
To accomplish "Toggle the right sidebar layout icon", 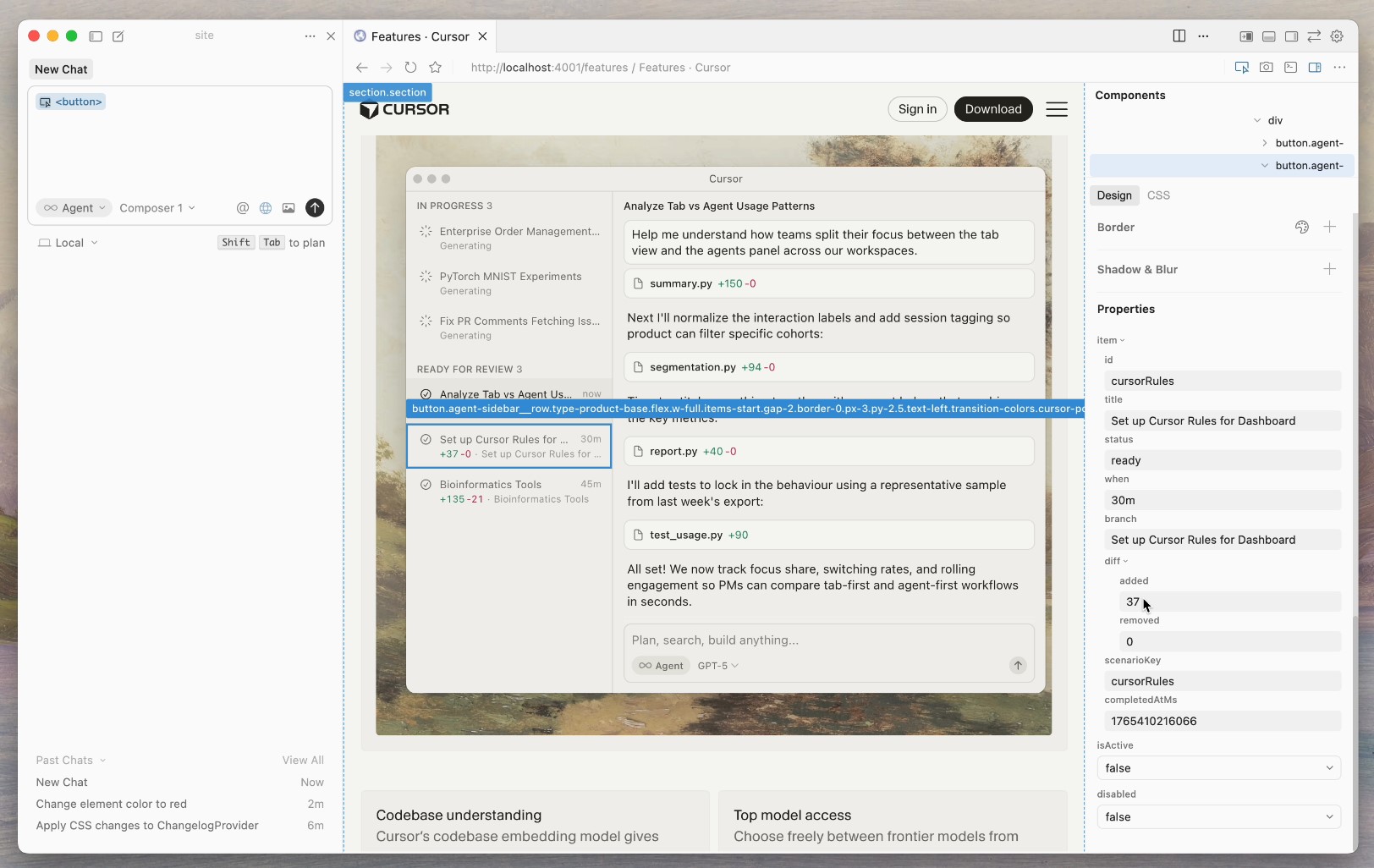I will (x=1291, y=36).
